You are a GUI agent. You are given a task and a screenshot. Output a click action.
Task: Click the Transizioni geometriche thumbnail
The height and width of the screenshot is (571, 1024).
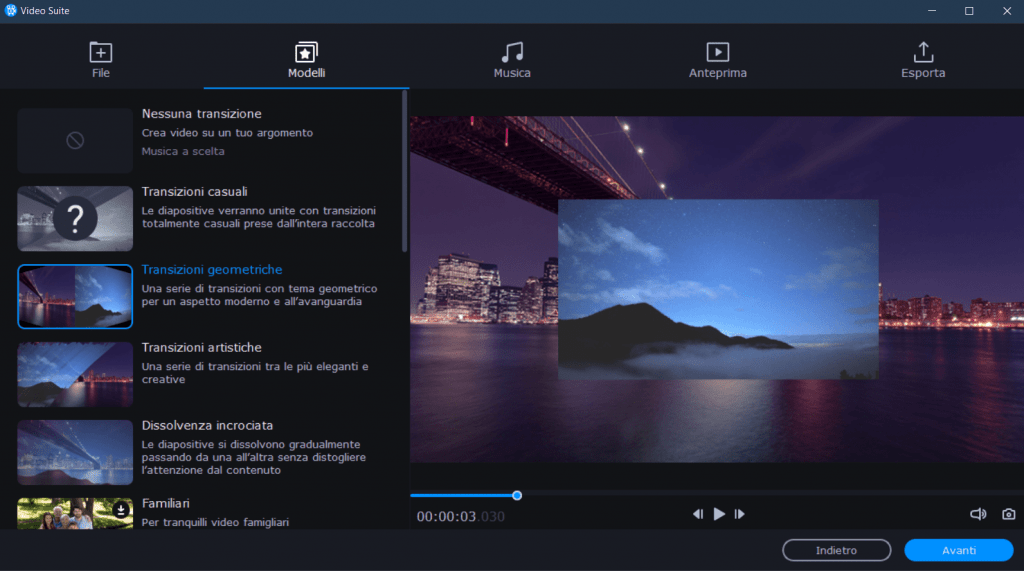(x=75, y=297)
